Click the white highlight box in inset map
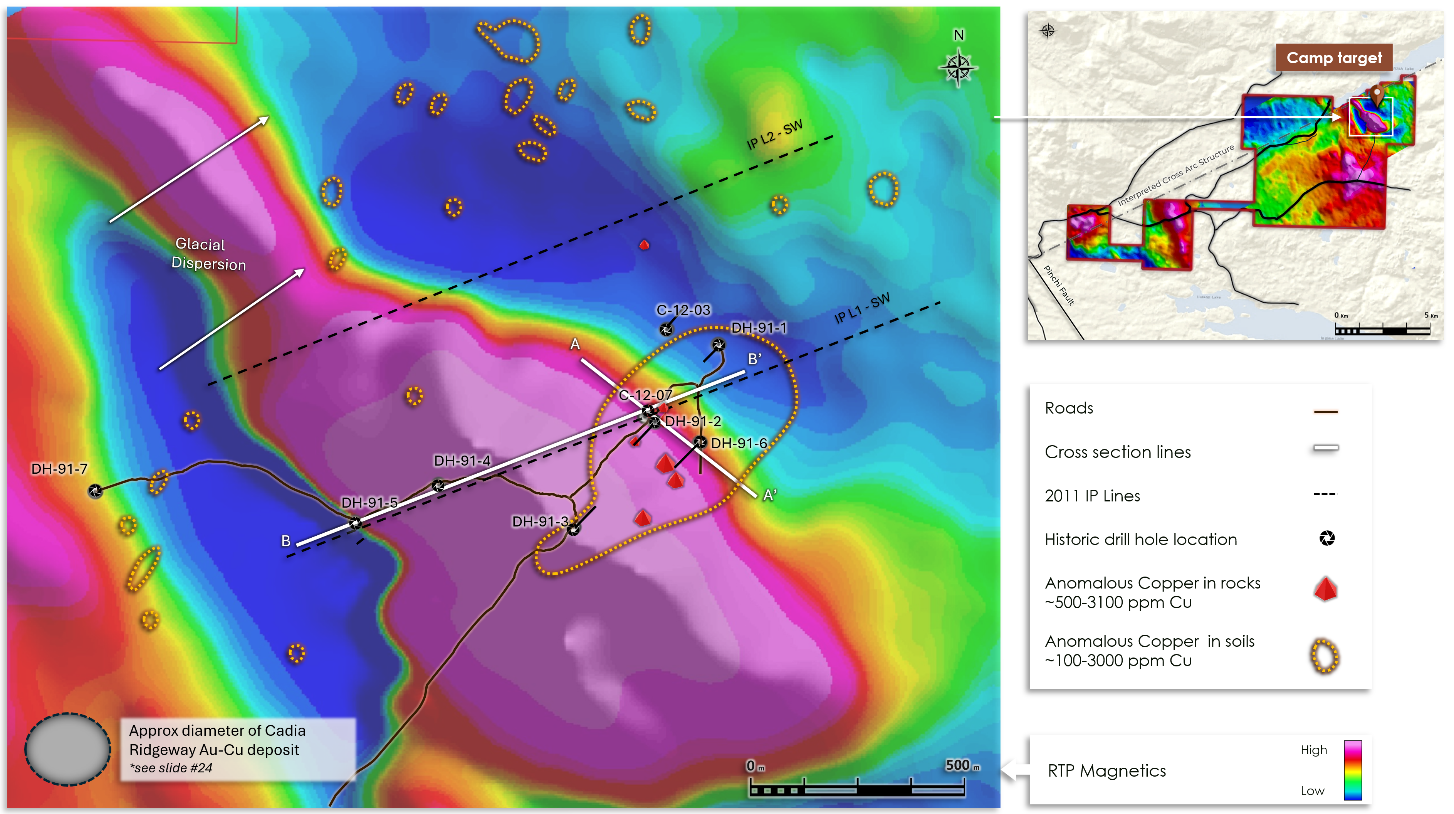The image size is (1454, 814). [1370, 117]
